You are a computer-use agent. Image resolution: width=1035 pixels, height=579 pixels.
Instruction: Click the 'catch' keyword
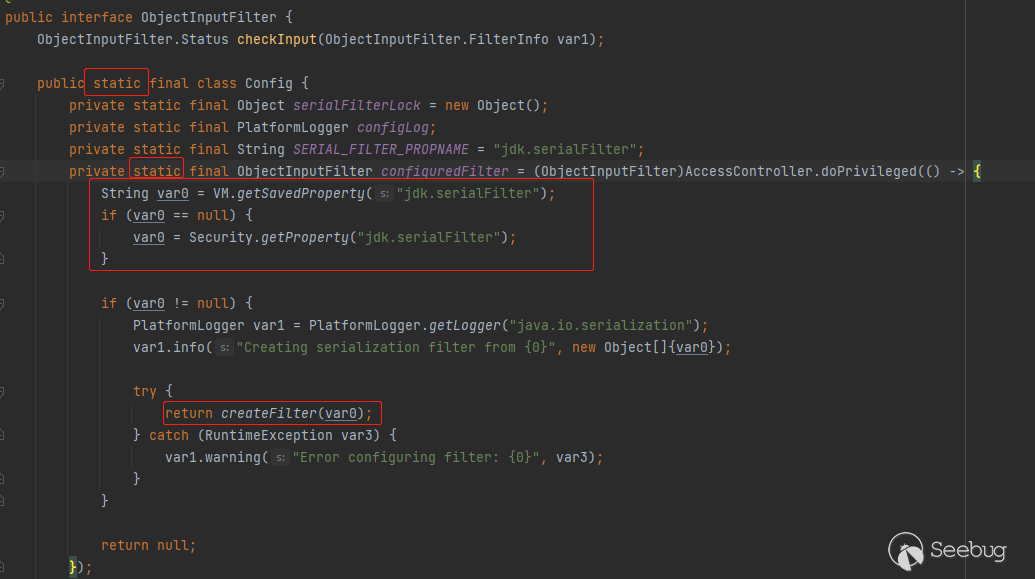point(169,436)
